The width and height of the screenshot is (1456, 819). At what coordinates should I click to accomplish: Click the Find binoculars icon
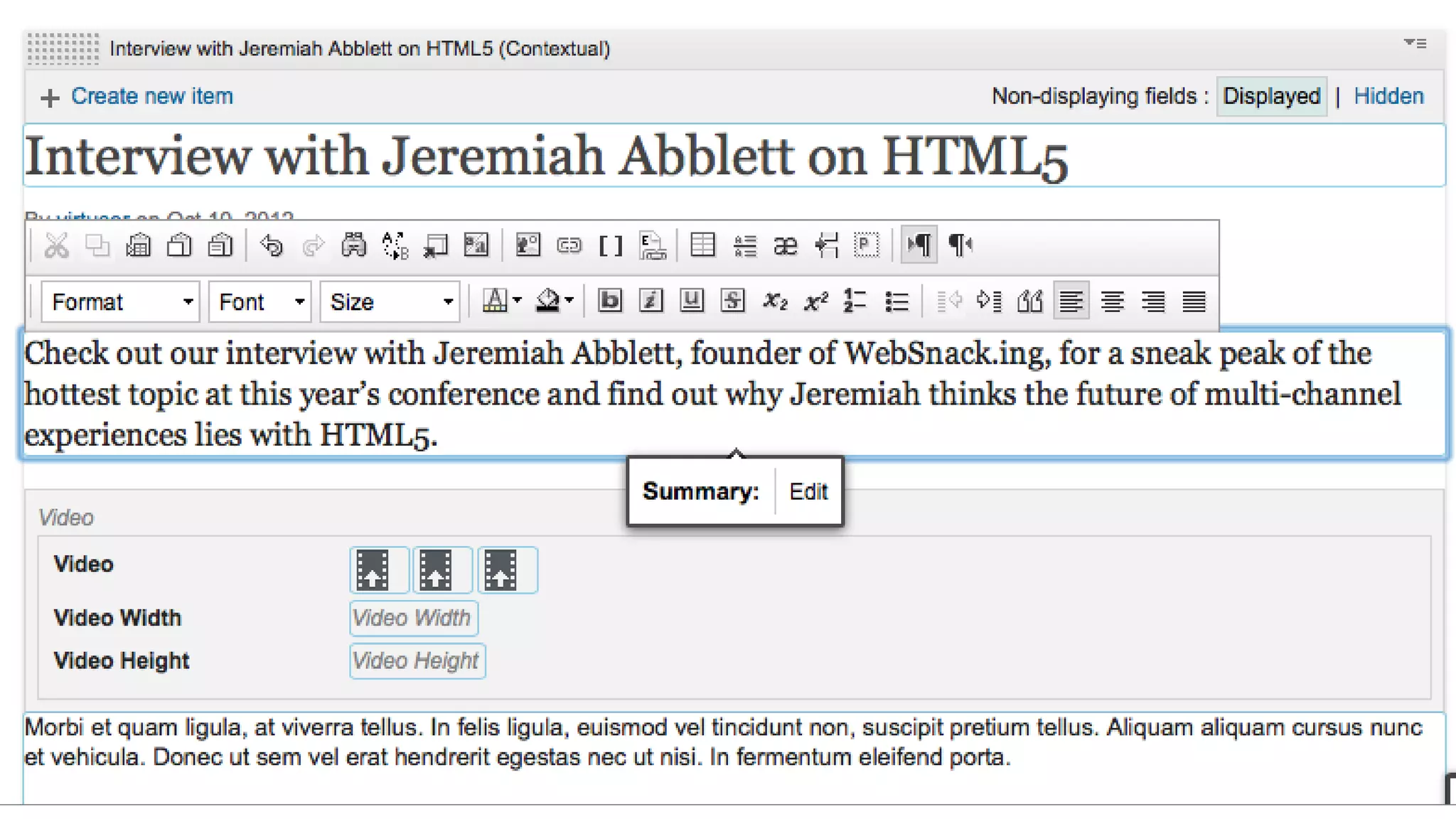coord(353,246)
